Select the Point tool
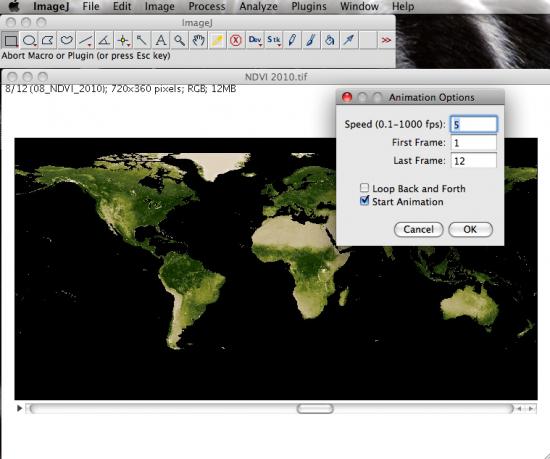The image size is (550, 459). pos(123,41)
